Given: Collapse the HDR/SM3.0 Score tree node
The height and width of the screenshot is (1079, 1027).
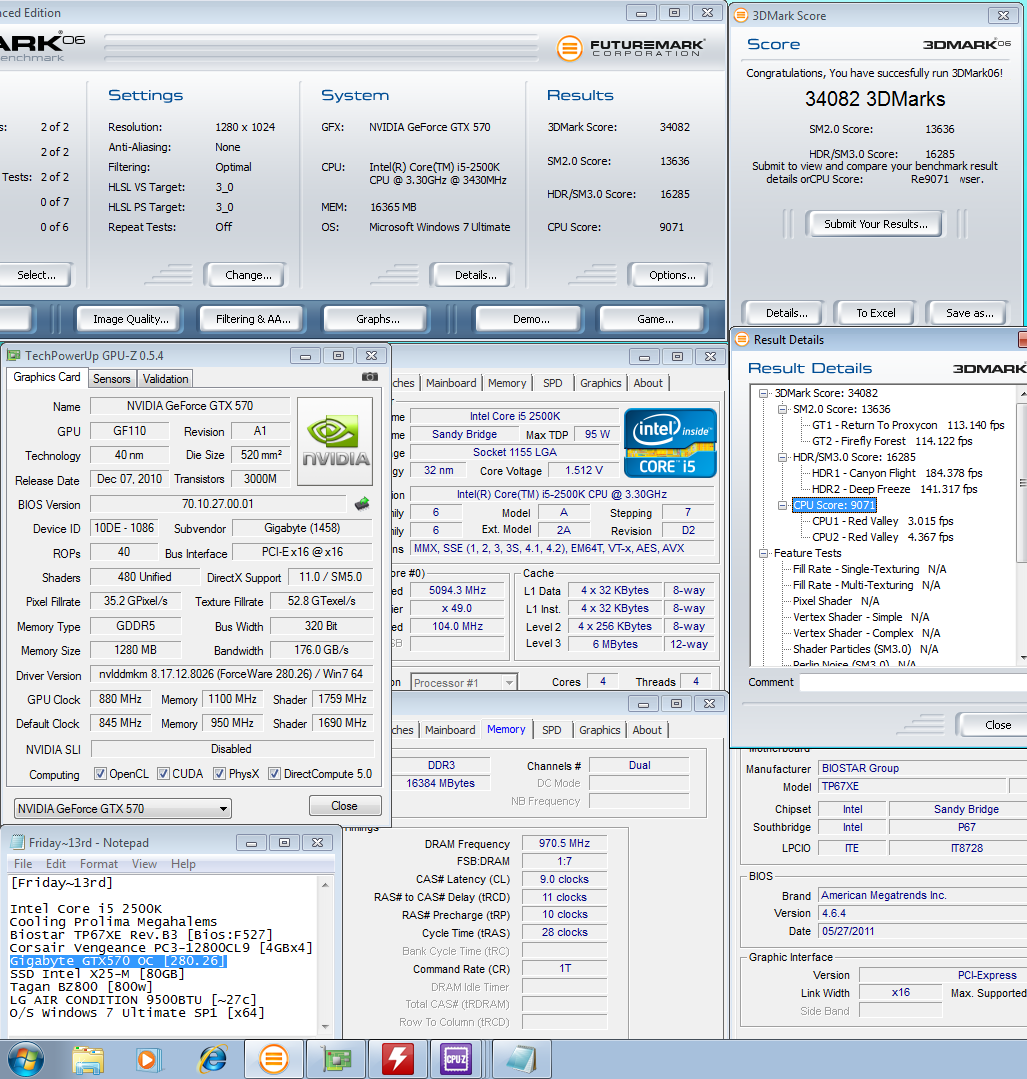Looking at the screenshot, I should (782, 458).
